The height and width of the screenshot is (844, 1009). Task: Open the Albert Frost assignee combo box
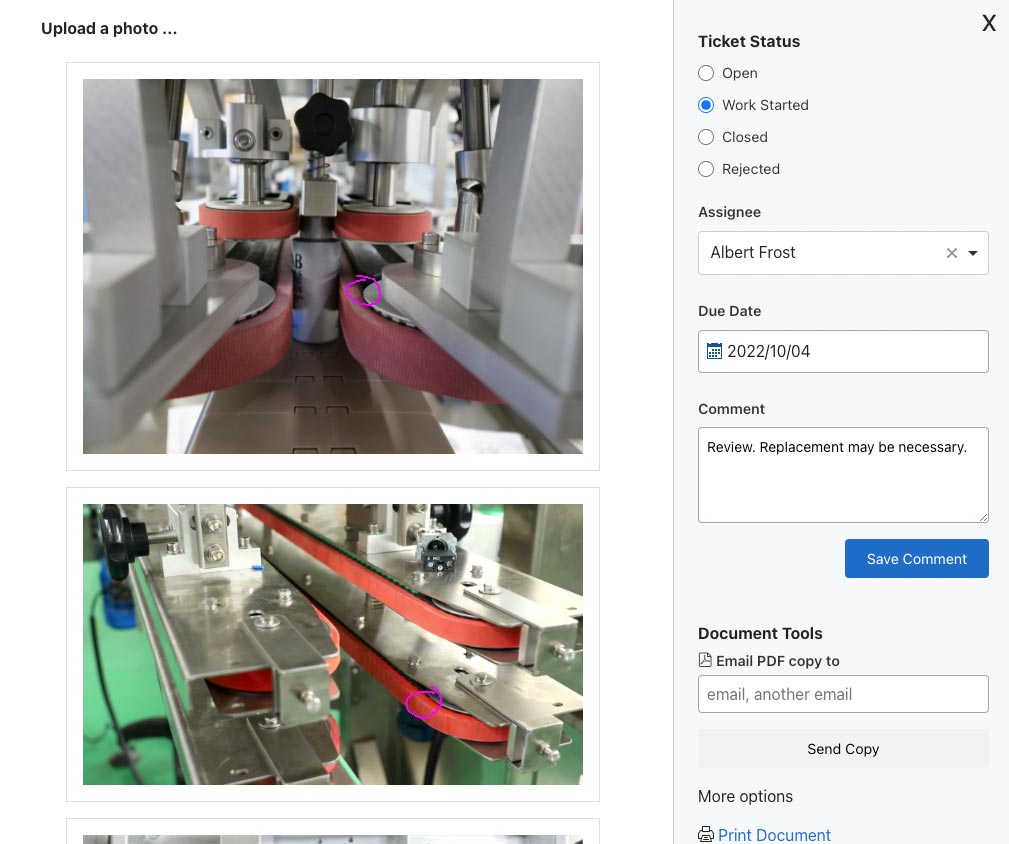pos(843,253)
